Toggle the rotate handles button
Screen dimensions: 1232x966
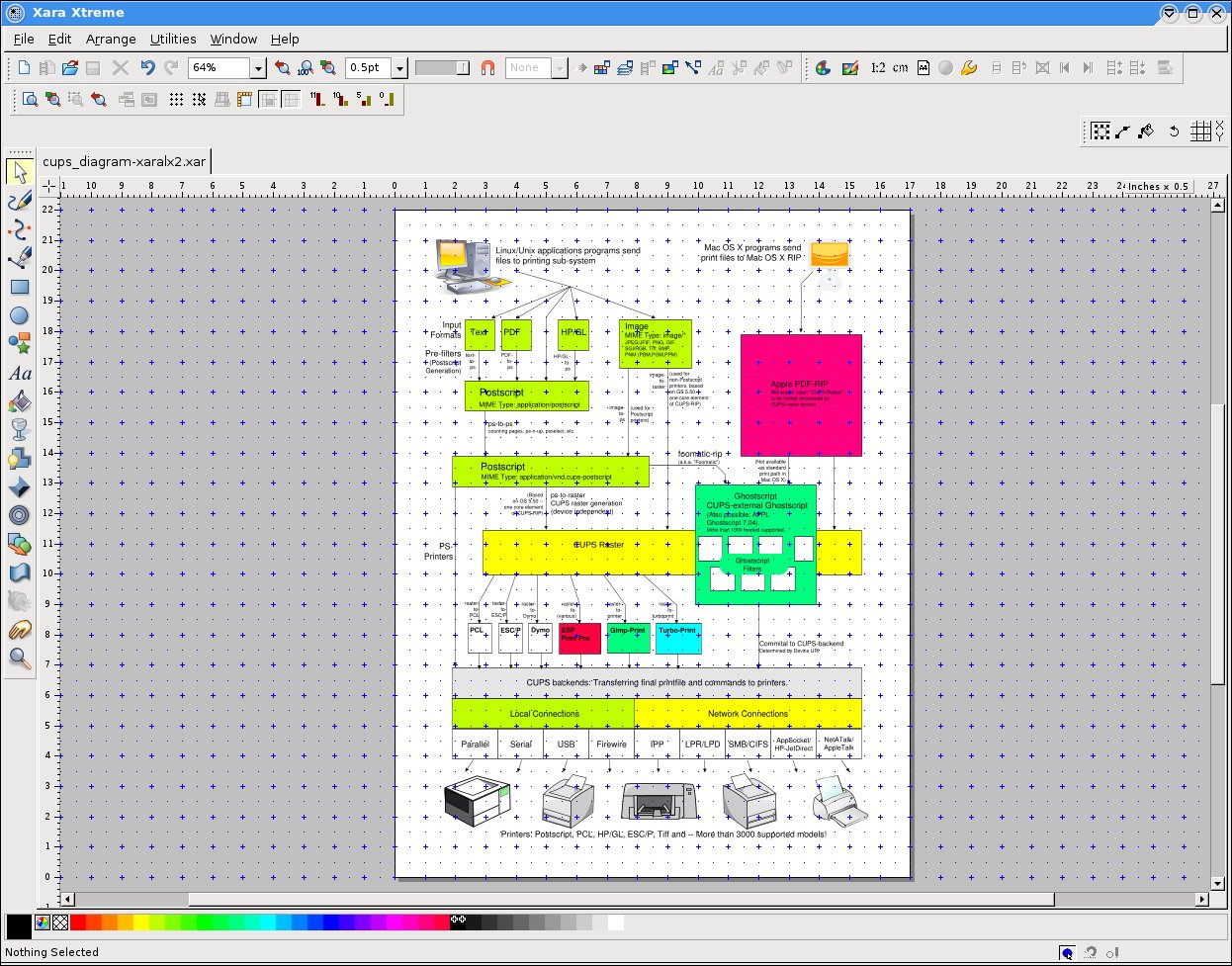click(x=1174, y=132)
